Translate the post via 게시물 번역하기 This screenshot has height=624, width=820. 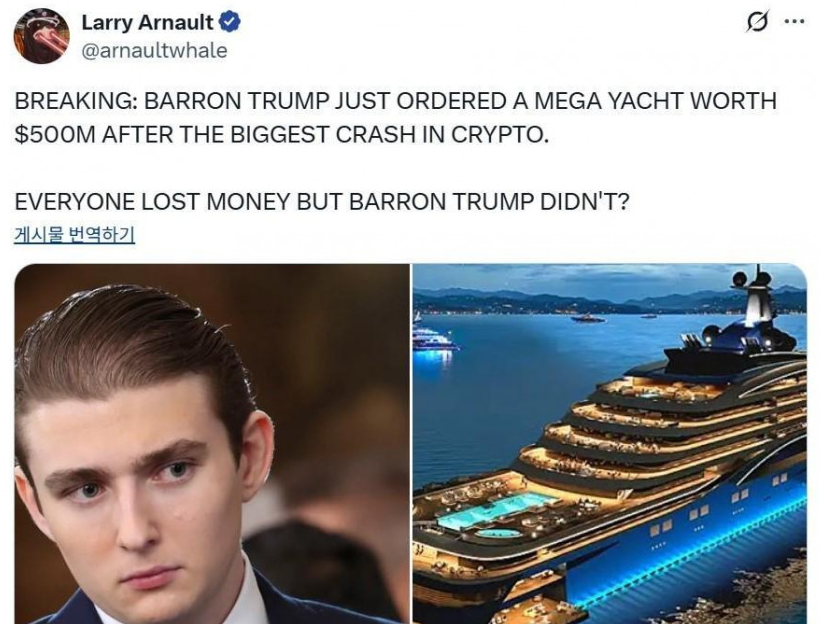74,235
